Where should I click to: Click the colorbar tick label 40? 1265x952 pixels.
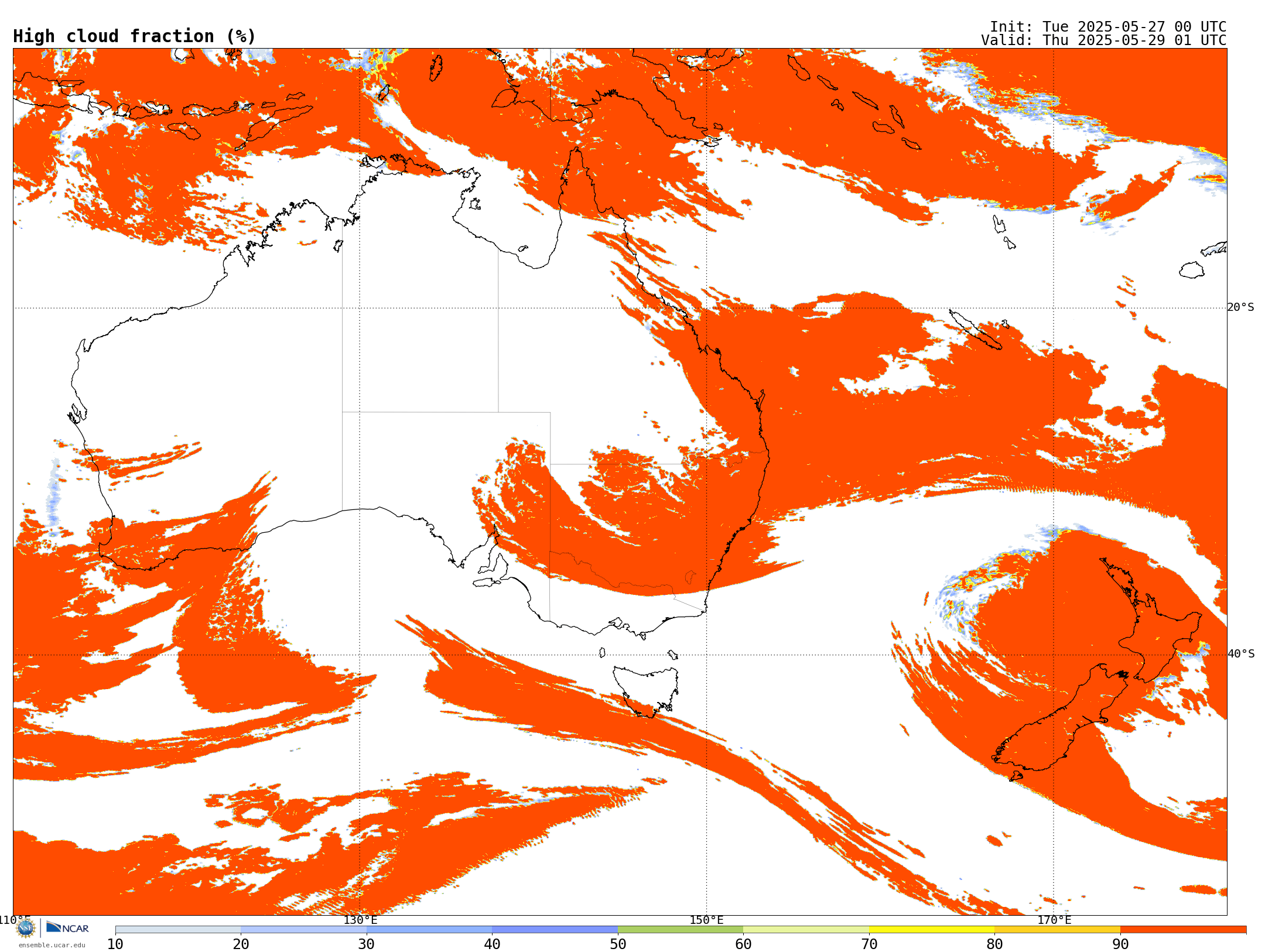tap(492, 944)
